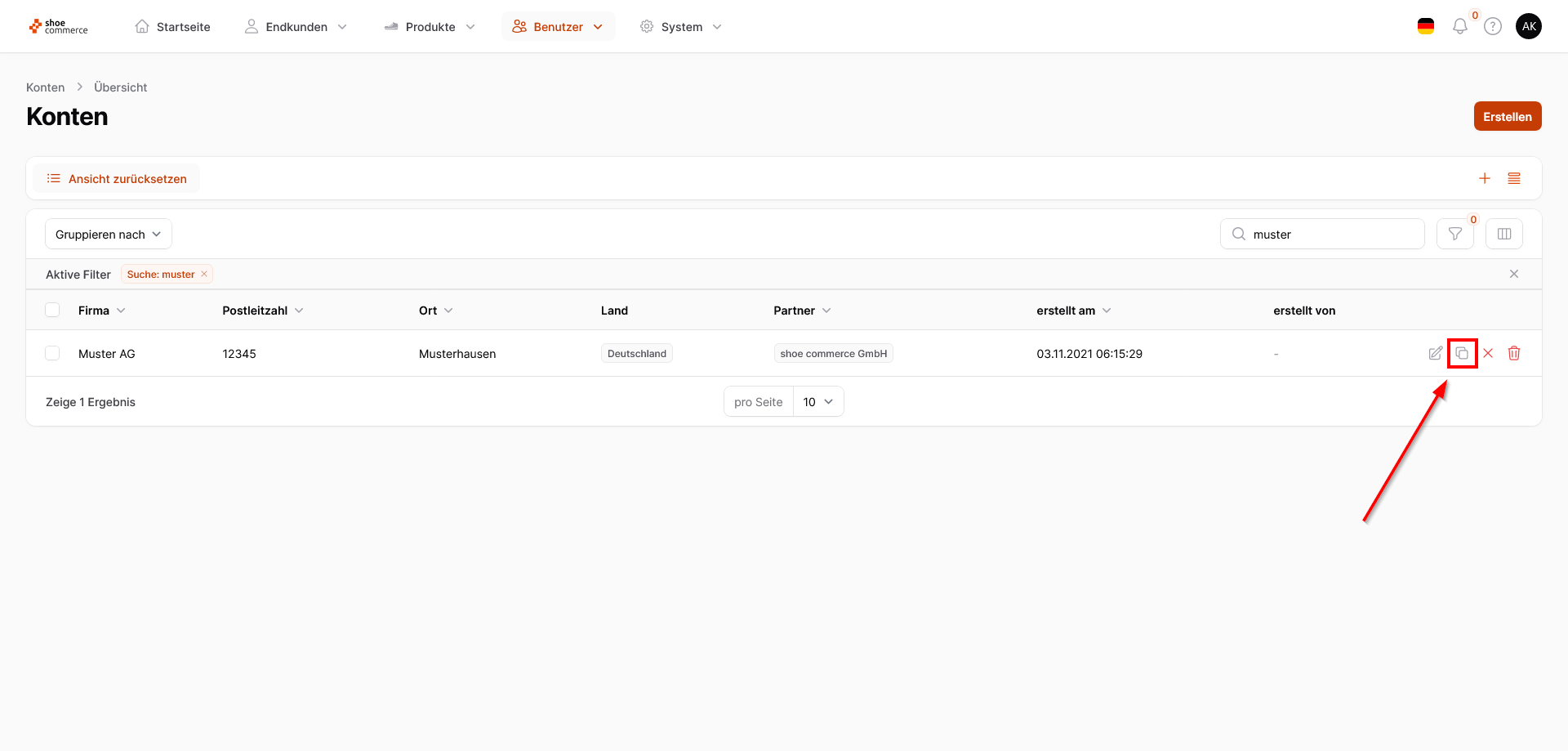This screenshot has height=751, width=1568.
Task: Delete Muster AG using the trash icon
Action: [1514, 353]
